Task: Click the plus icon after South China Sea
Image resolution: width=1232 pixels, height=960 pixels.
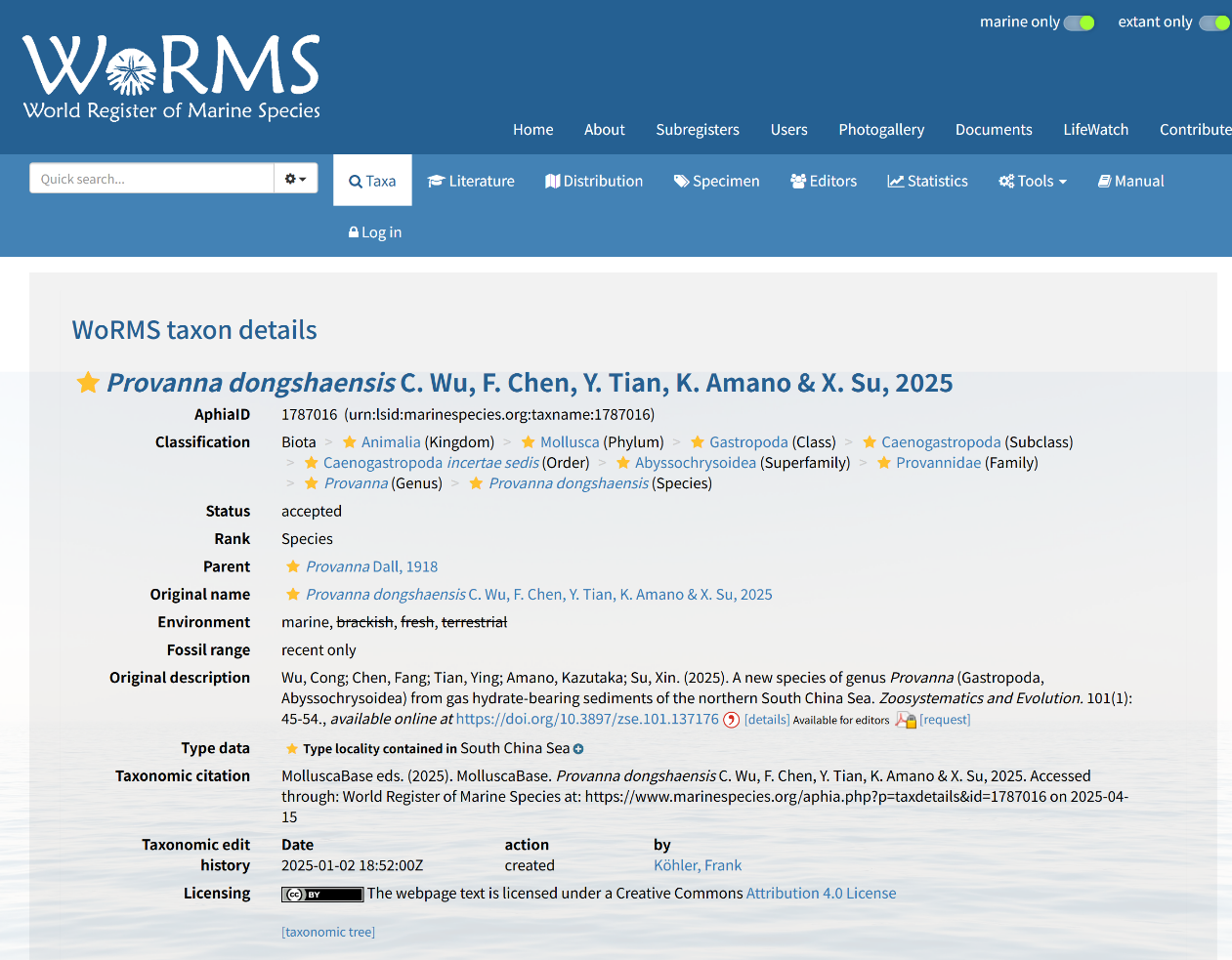Action: pyautogui.click(x=578, y=749)
